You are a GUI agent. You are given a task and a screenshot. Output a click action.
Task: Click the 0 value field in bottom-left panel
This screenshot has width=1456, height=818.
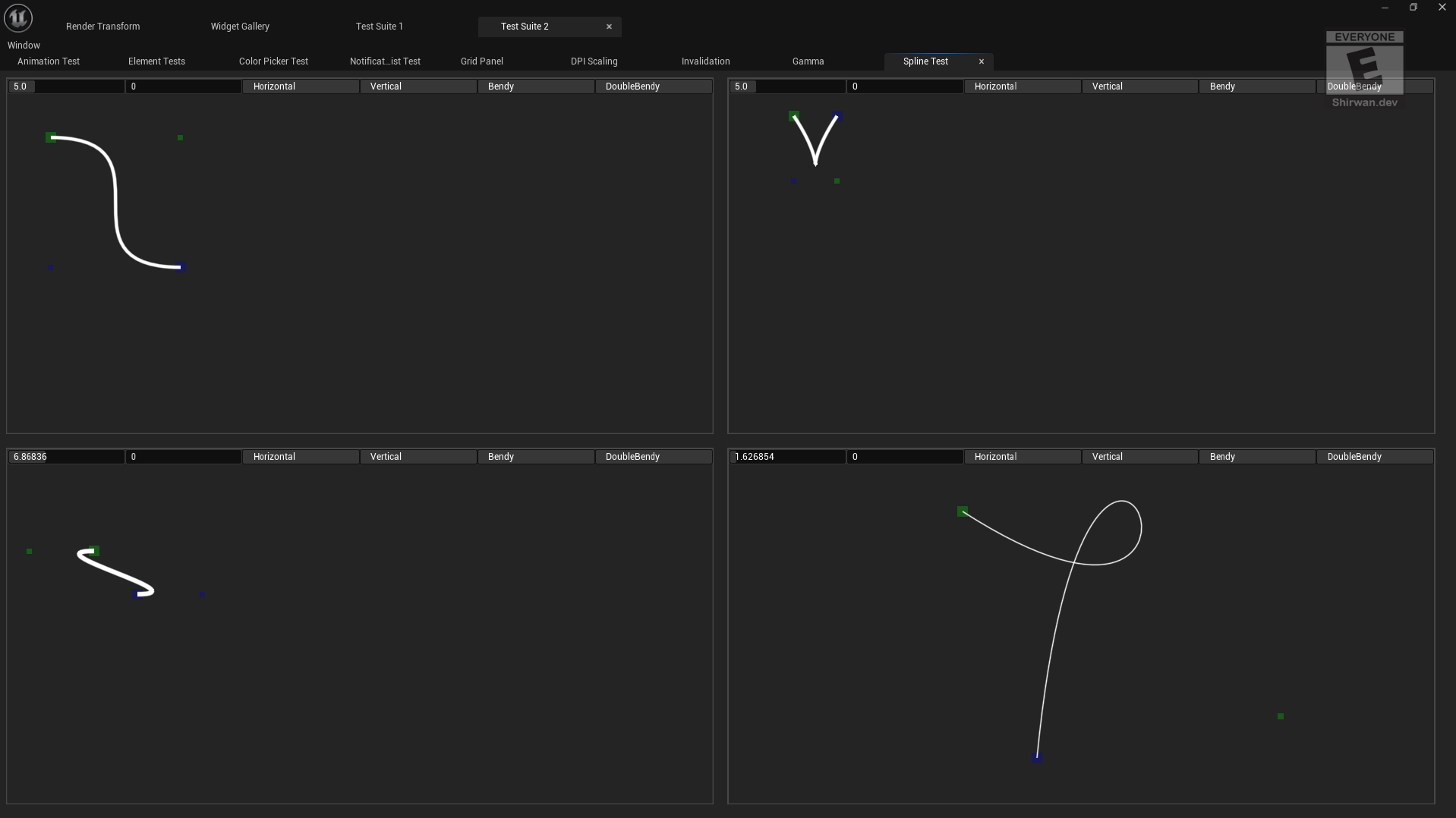tap(184, 457)
